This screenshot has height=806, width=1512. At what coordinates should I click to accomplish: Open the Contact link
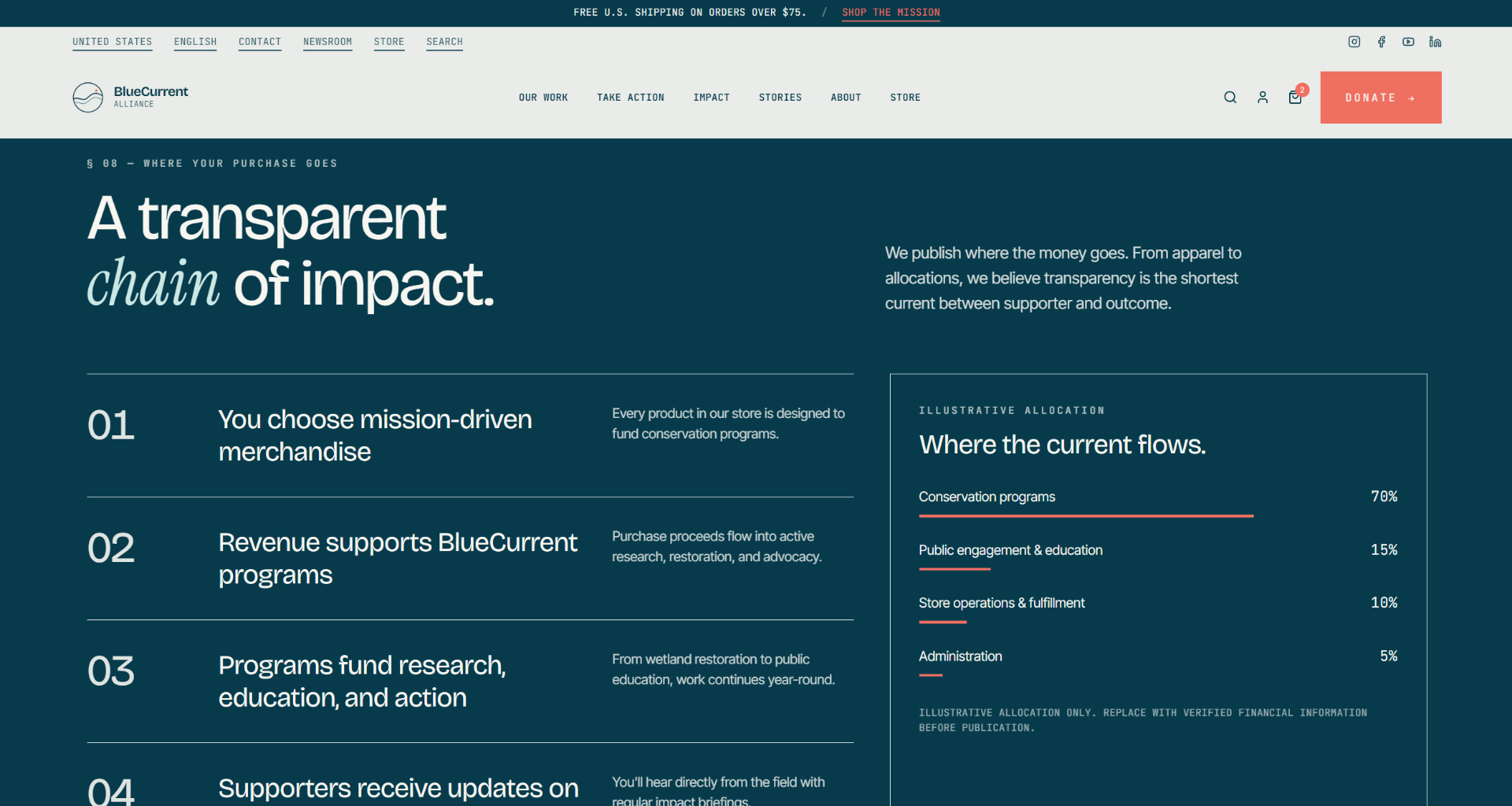coord(260,42)
